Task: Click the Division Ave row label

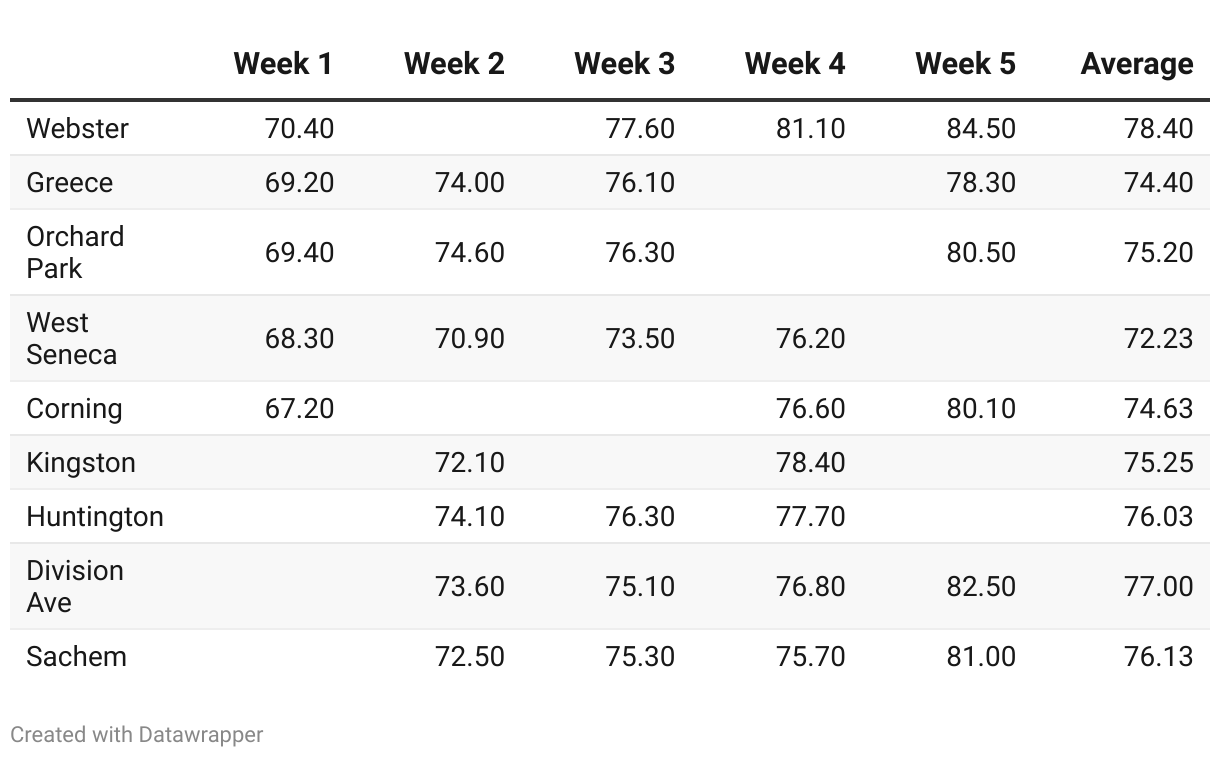Action: click(x=76, y=586)
